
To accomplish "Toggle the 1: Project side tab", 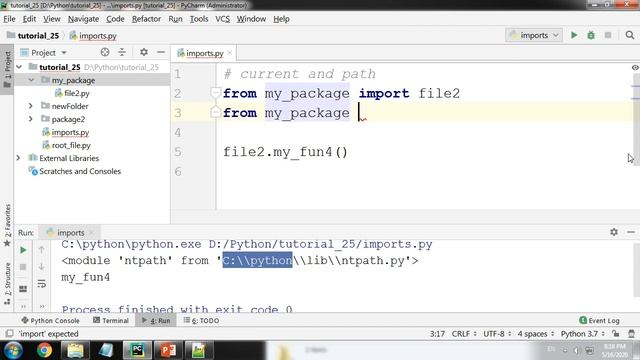I will [x=7, y=69].
